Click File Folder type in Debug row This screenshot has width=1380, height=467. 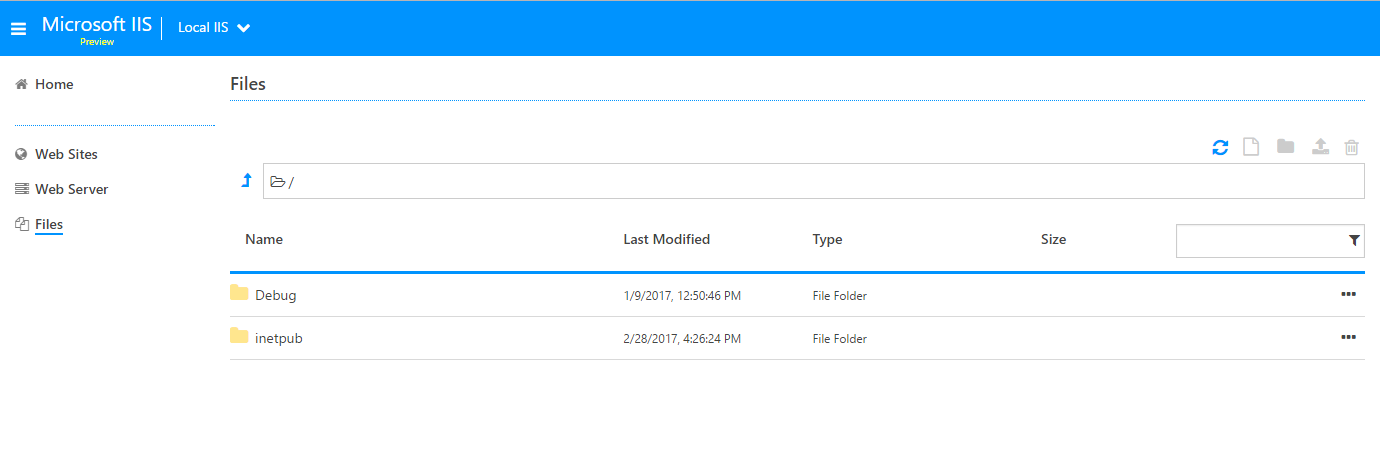(840, 296)
